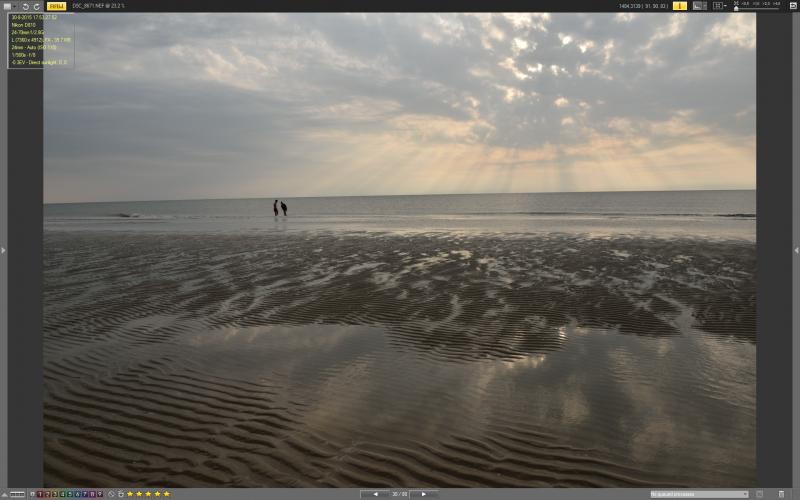Set rating to one star
The width and height of the screenshot is (800, 500).
point(130,494)
